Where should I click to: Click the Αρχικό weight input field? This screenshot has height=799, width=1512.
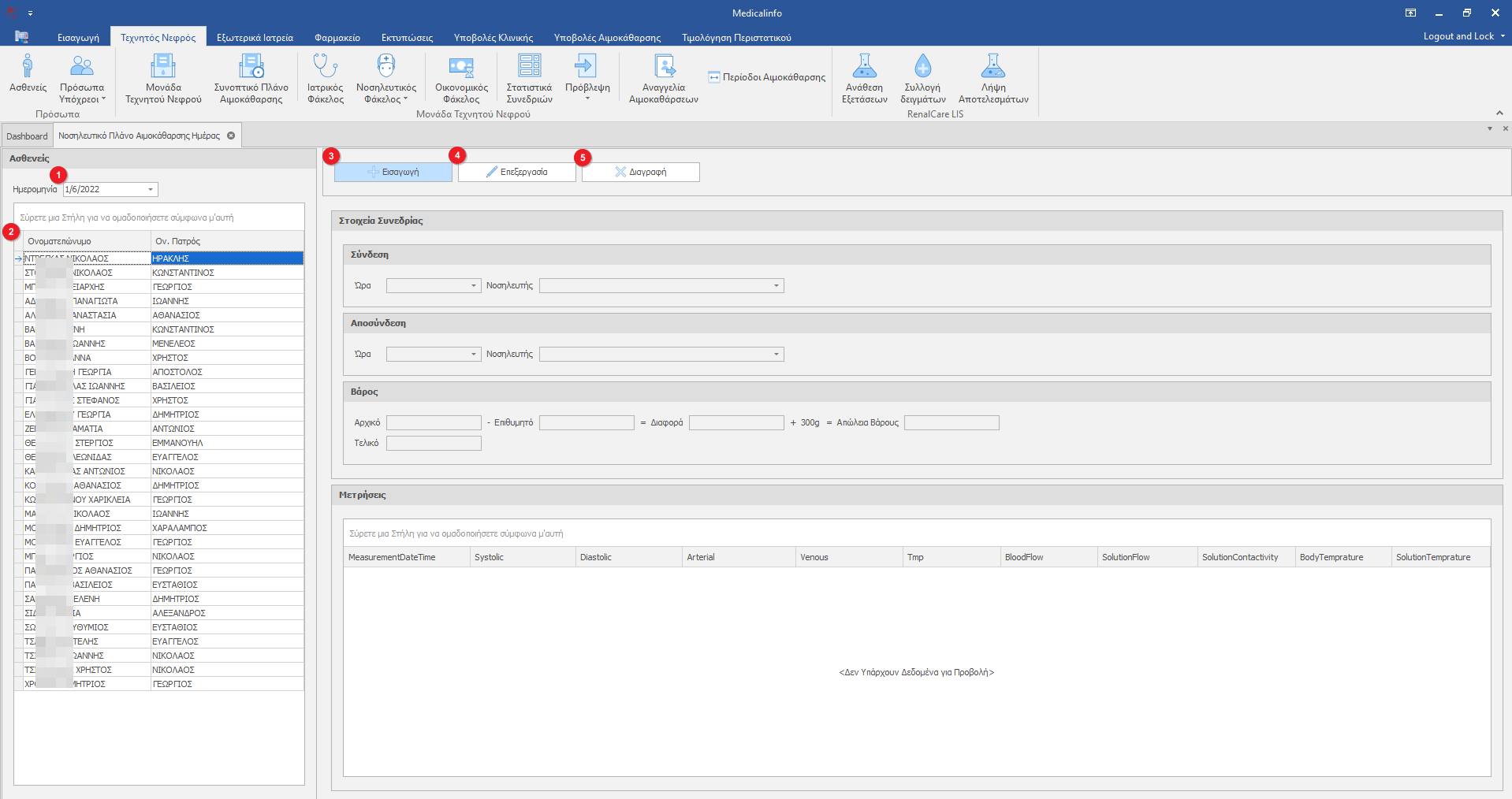point(434,423)
